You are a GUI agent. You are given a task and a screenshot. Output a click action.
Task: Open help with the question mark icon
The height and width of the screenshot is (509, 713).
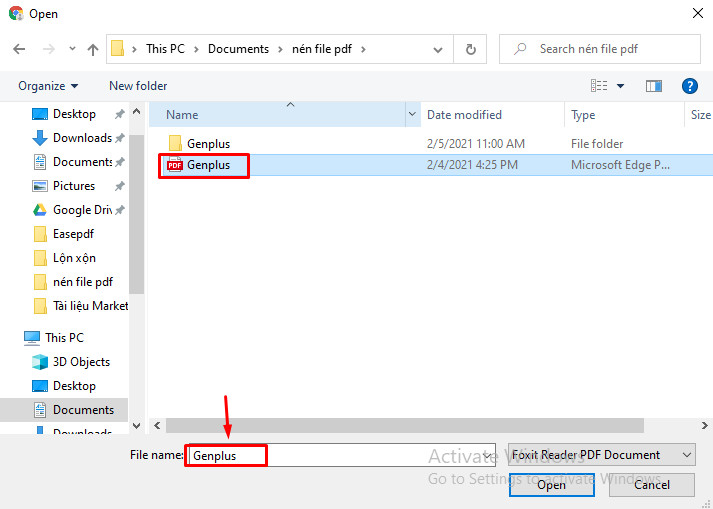click(x=689, y=86)
